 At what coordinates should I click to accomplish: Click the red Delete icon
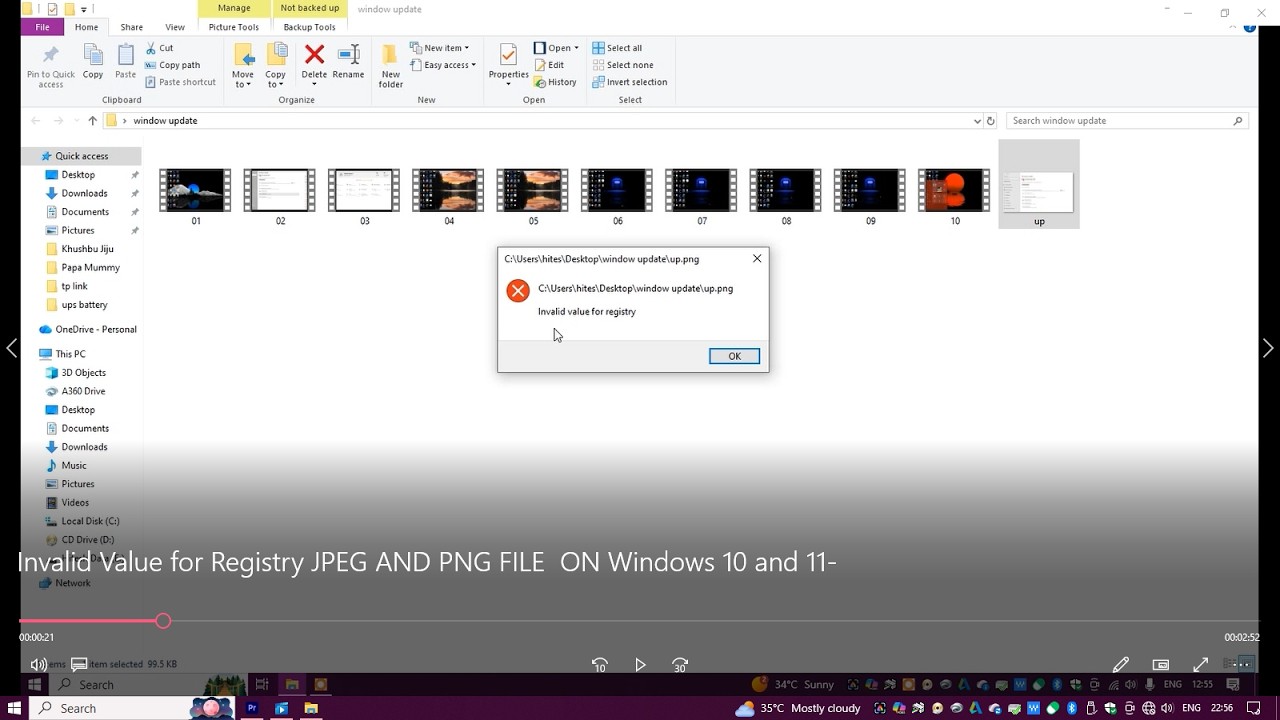click(x=314, y=55)
